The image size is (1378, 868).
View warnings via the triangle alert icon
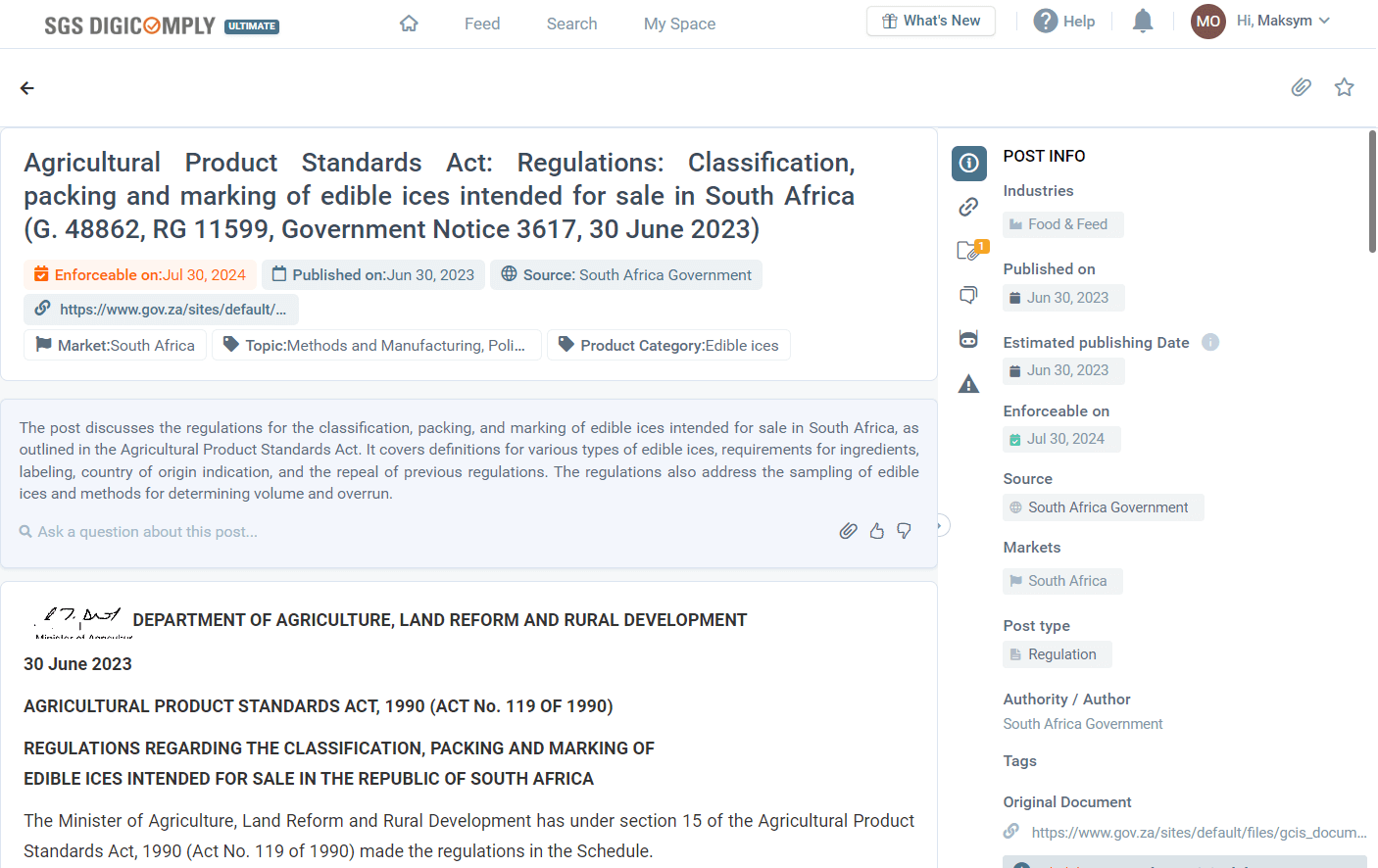click(968, 383)
